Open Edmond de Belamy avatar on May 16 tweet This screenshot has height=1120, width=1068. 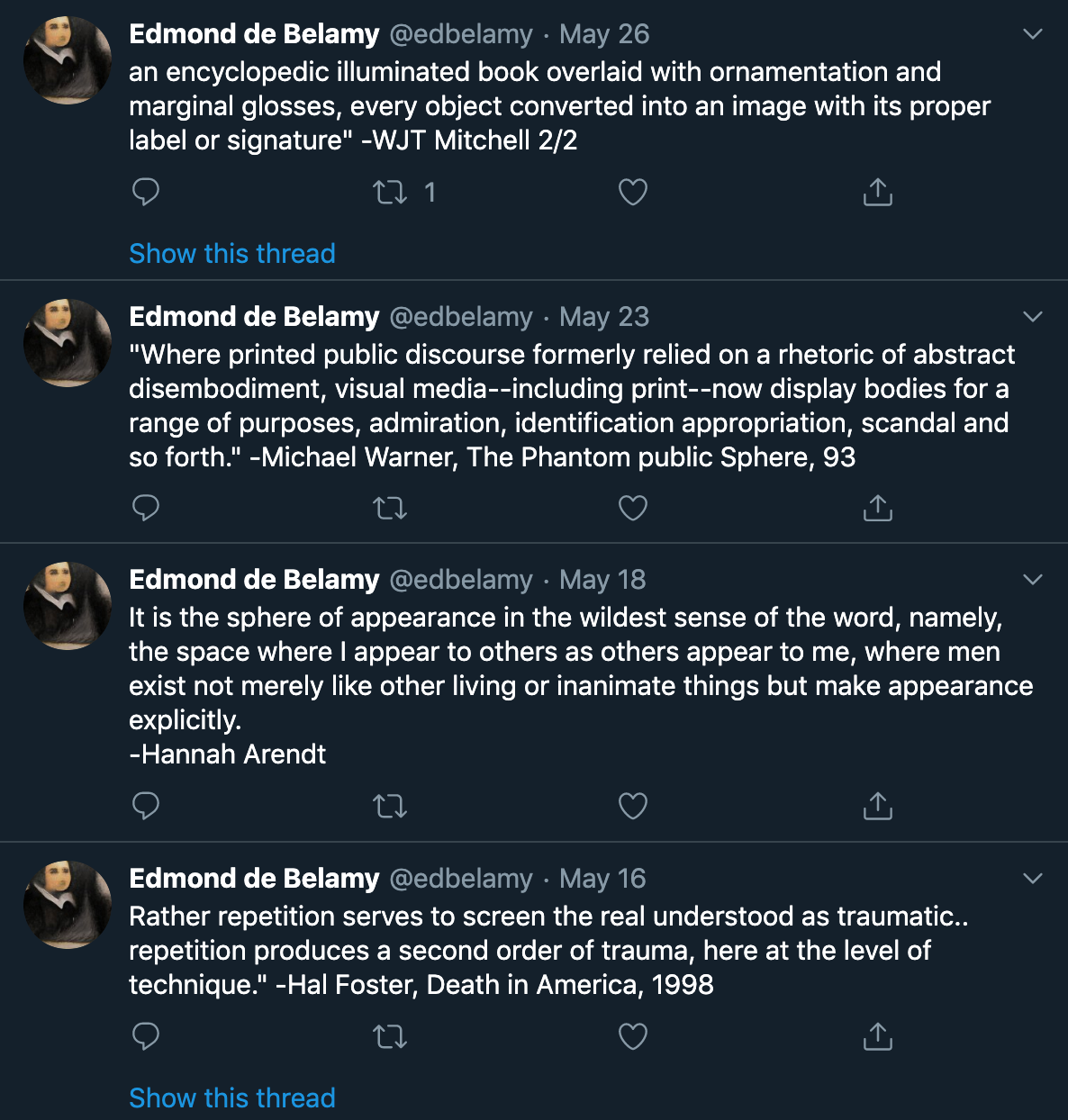(68, 905)
